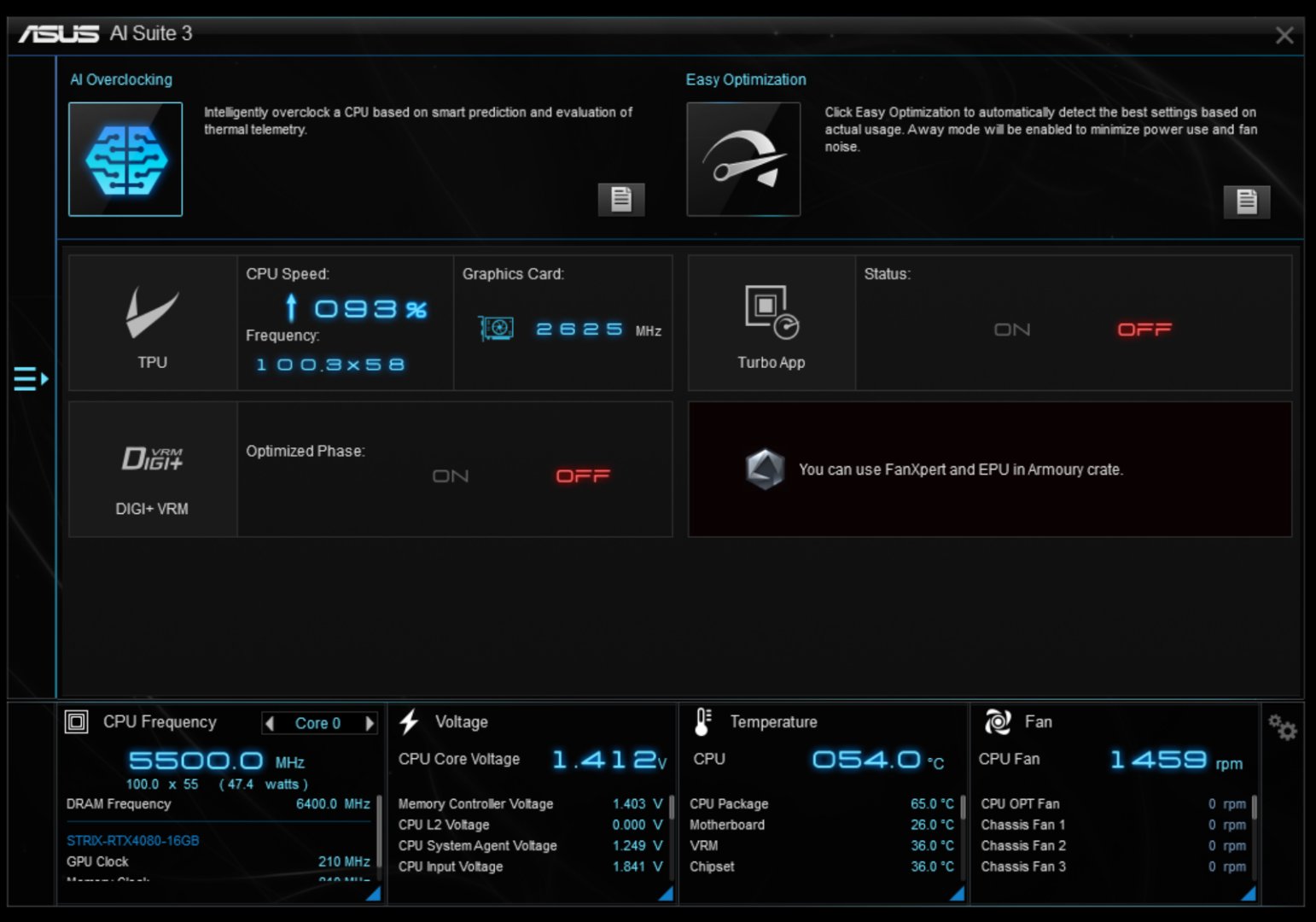Screen dimensions: 1316x922
Task: Expand the Fan panel corner triangle
Action: point(1248,894)
